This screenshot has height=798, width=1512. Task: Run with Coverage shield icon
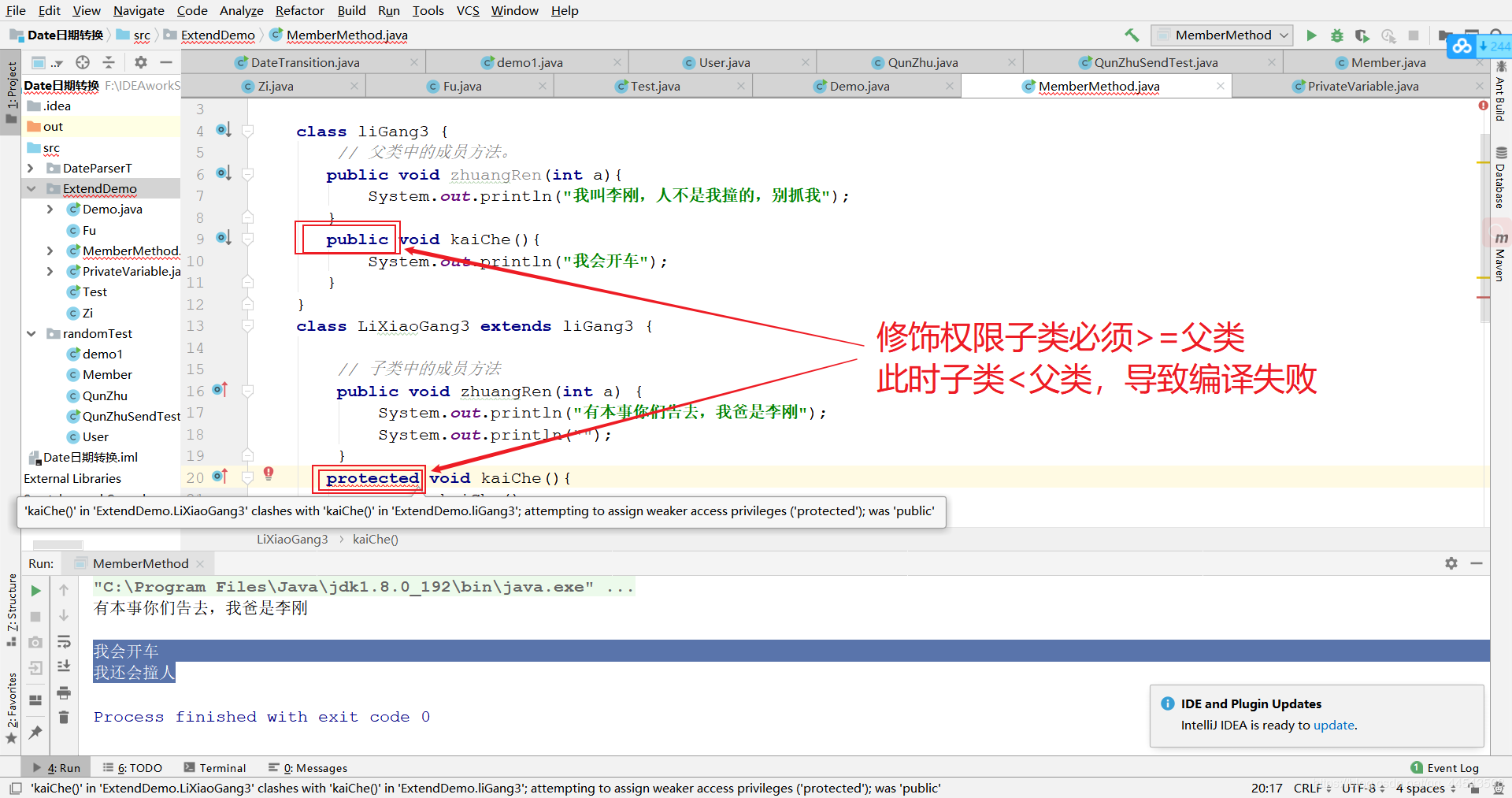pyautogui.click(x=1362, y=35)
